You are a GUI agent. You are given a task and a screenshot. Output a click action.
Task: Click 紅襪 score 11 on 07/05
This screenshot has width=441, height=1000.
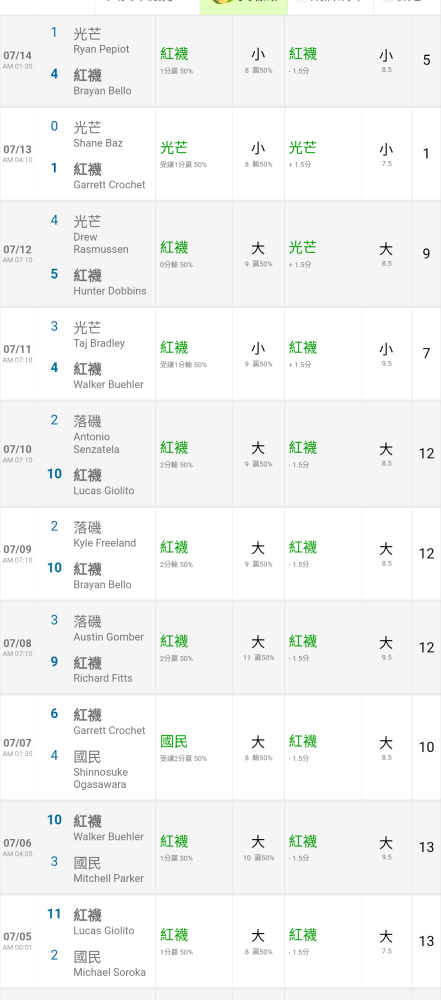pyautogui.click(x=54, y=914)
